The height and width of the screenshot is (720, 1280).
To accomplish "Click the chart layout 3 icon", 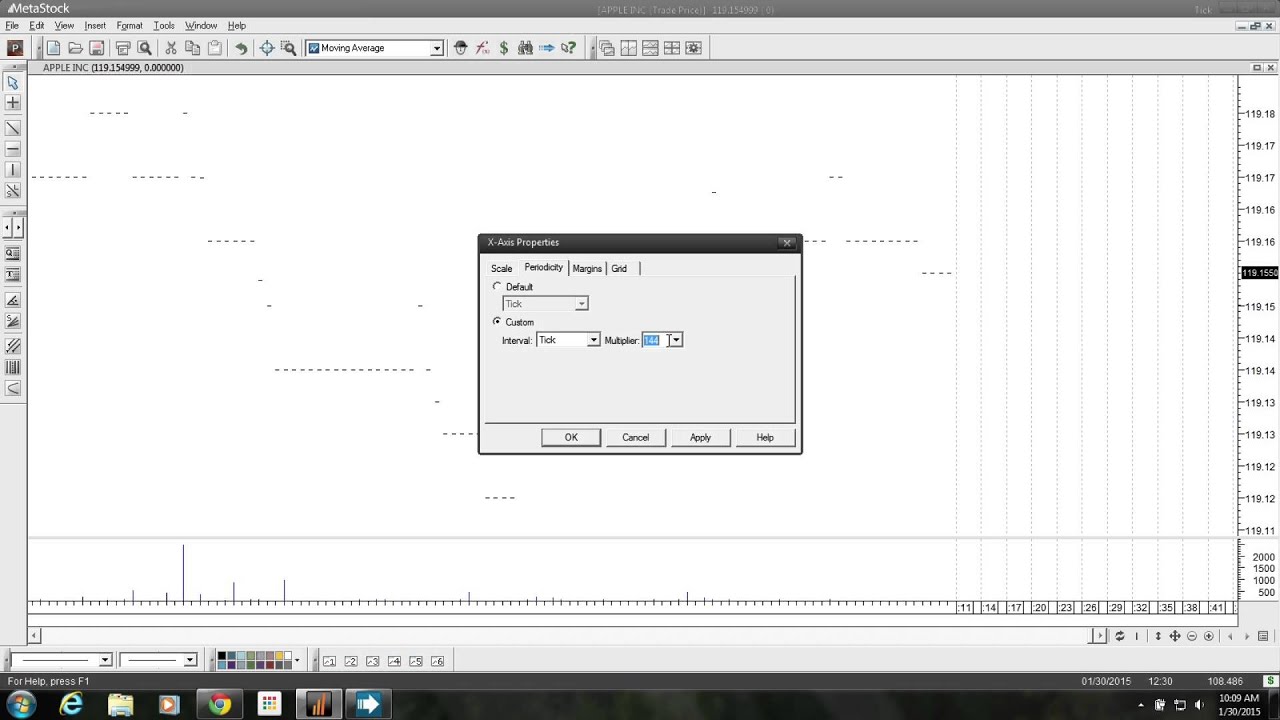I will (x=372, y=661).
